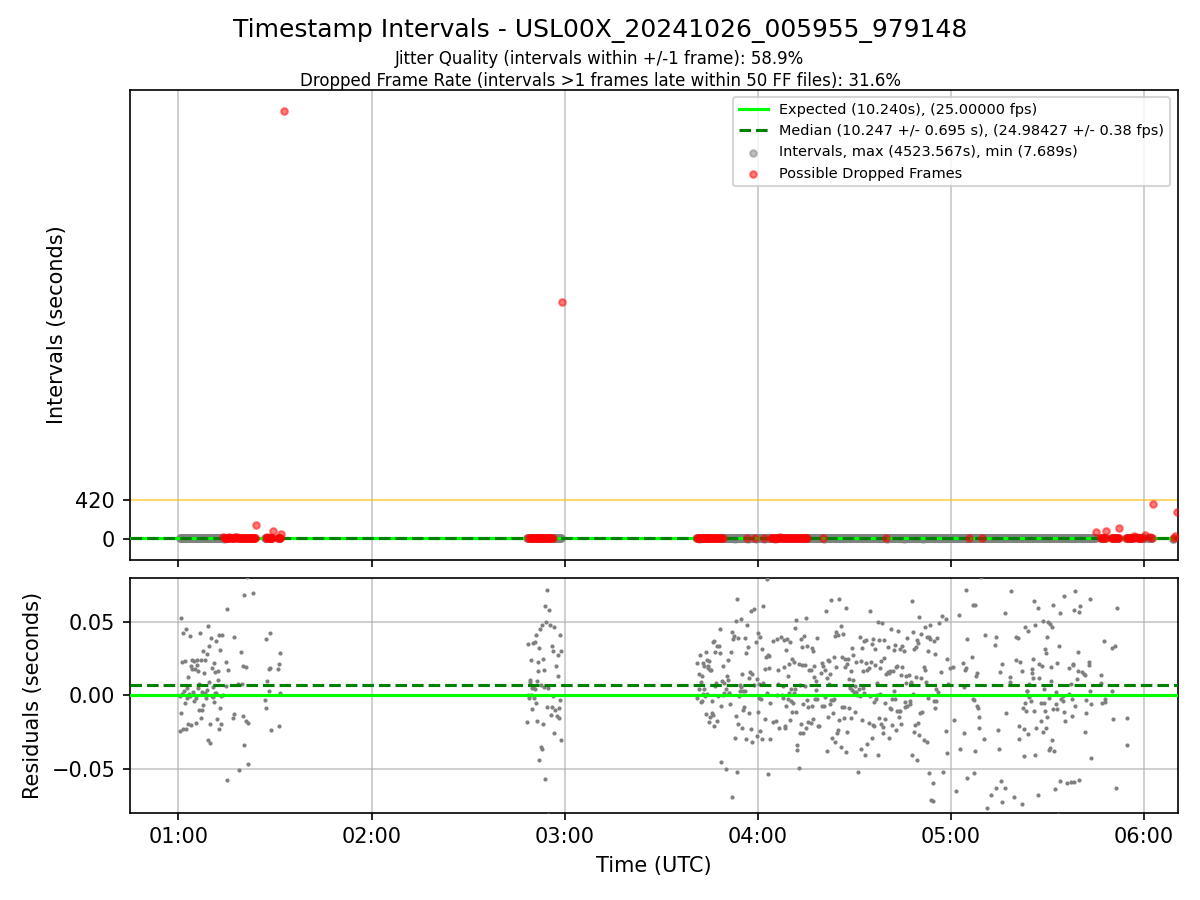Select the Jitter Quality 58.9% subtitle line

tap(599, 58)
